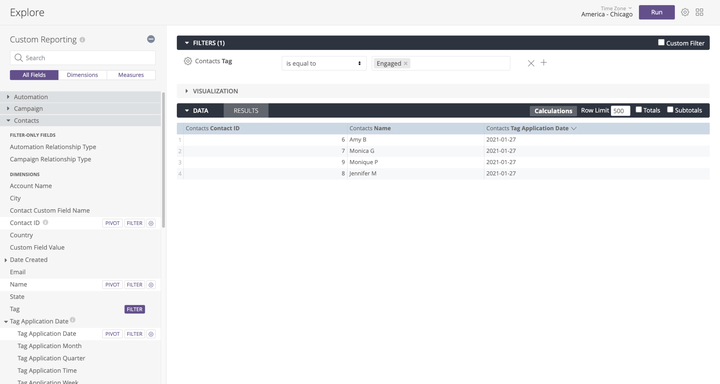Select the Tag Application Time field
This screenshot has height=384, width=720.
pos(47,371)
